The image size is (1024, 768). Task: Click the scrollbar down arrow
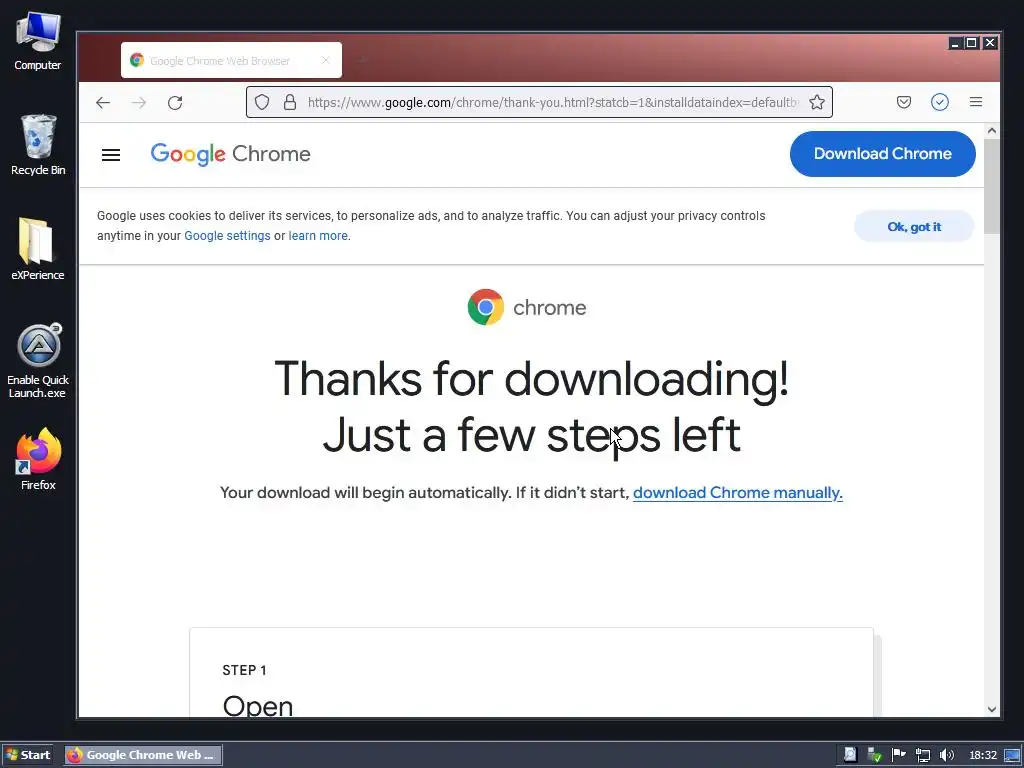[x=992, y=709]
